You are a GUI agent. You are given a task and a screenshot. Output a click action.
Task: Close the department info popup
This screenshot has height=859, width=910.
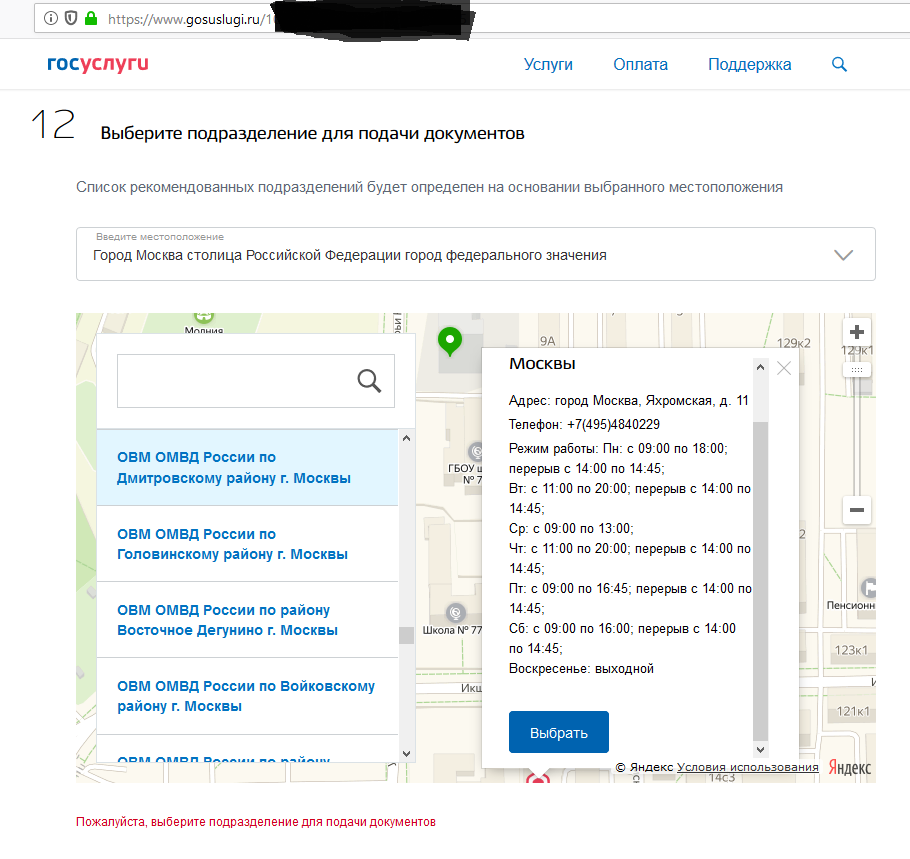(x=784, y=369)
